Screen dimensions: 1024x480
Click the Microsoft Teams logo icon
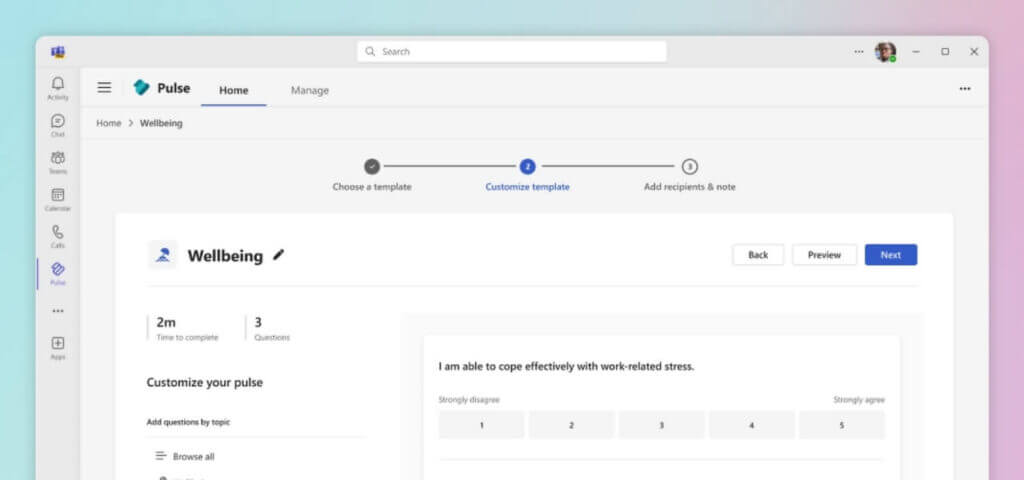(x=58, y=52)
